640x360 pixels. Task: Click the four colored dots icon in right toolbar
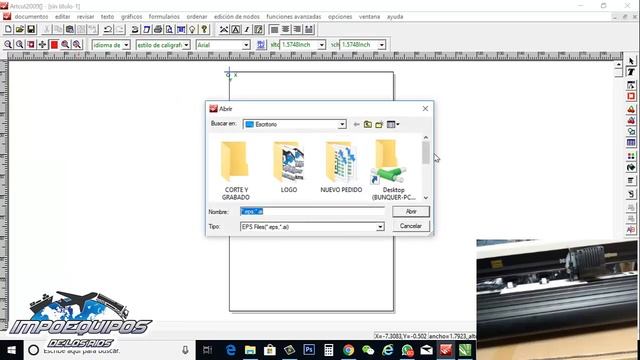(631, 156)
